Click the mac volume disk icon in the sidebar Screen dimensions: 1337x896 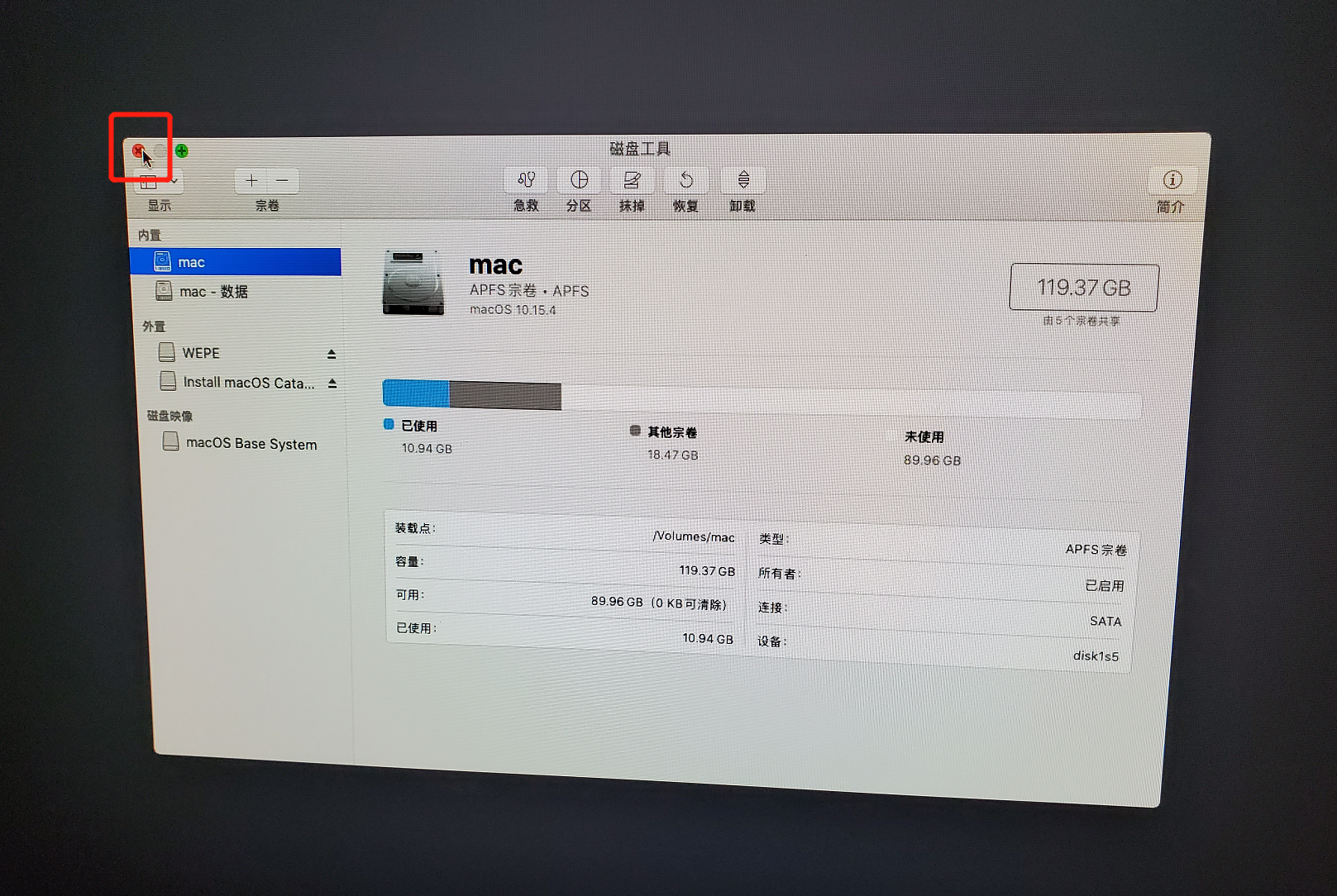(x=162, y=262)
